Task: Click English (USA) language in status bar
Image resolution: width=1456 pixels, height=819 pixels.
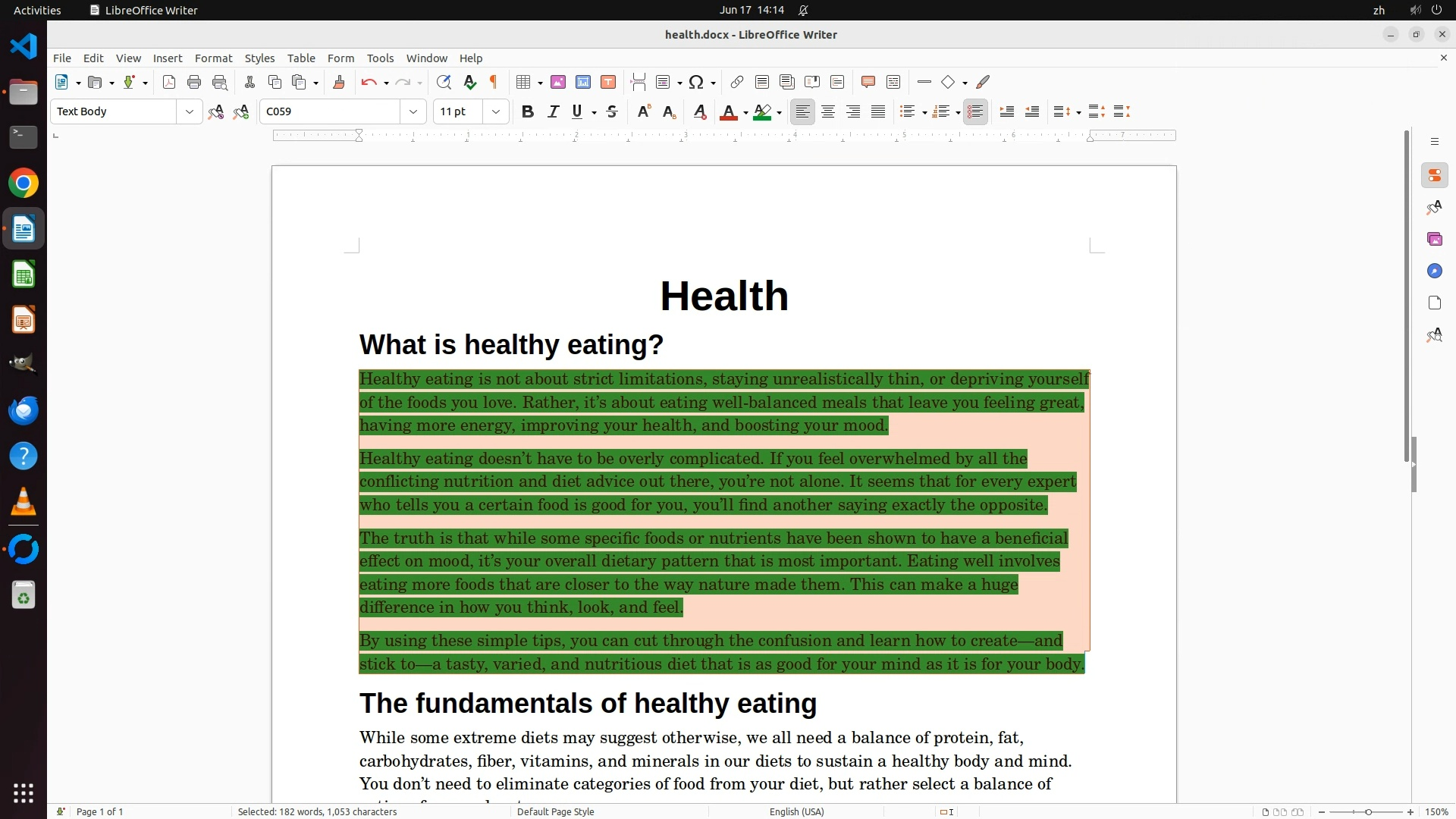Action: click(x=796, y=811)
